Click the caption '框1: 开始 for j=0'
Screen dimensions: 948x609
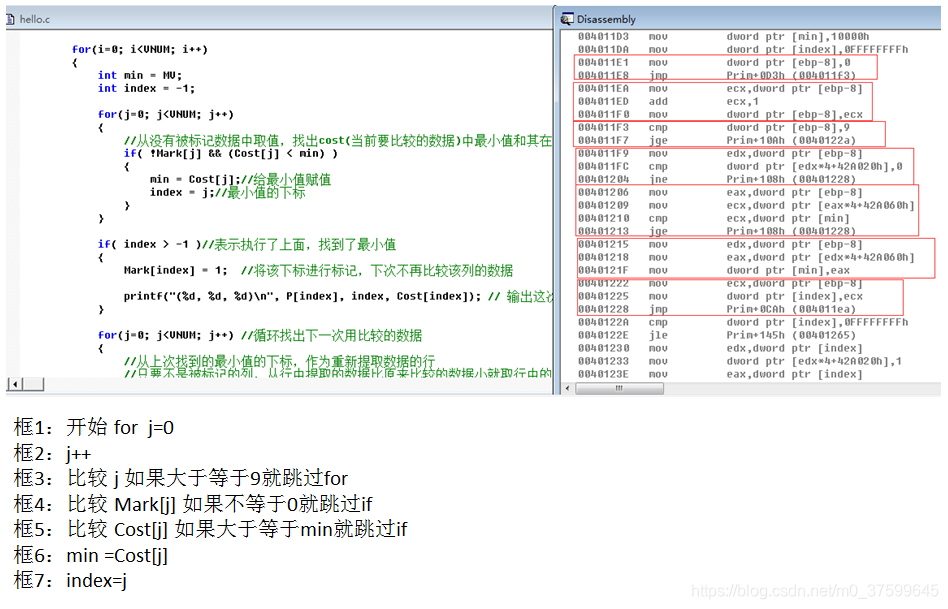[94, 427]
